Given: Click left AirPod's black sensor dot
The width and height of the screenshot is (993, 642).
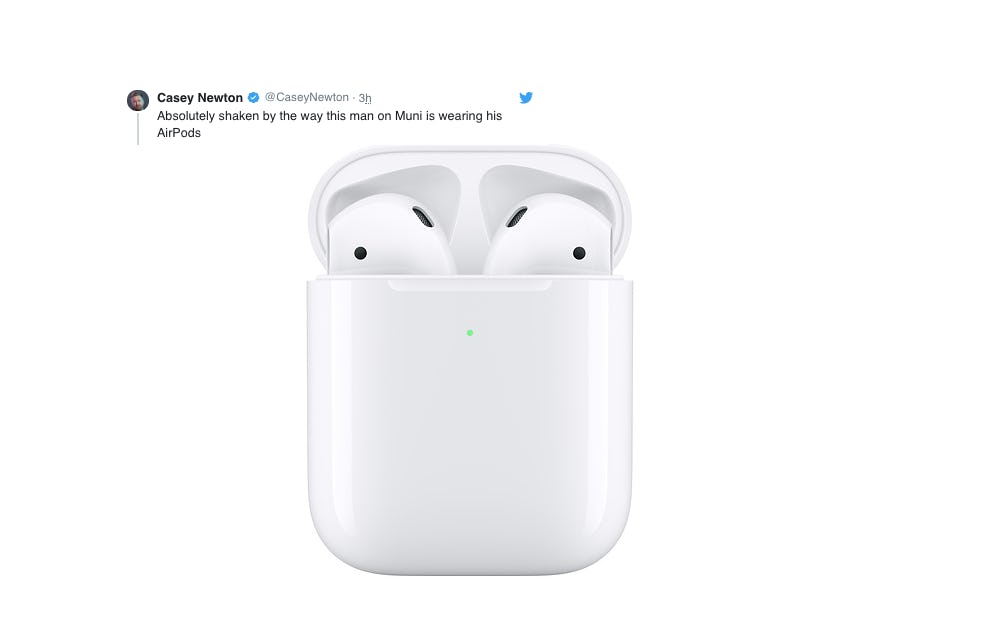Looking at the screenshot, I should pos(360,253).
